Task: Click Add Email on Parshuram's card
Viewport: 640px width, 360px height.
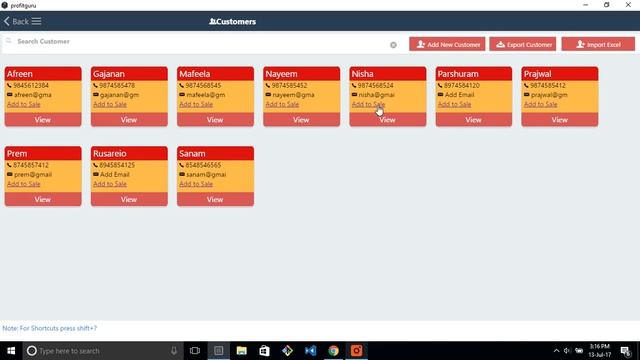Action: (459, 95)
